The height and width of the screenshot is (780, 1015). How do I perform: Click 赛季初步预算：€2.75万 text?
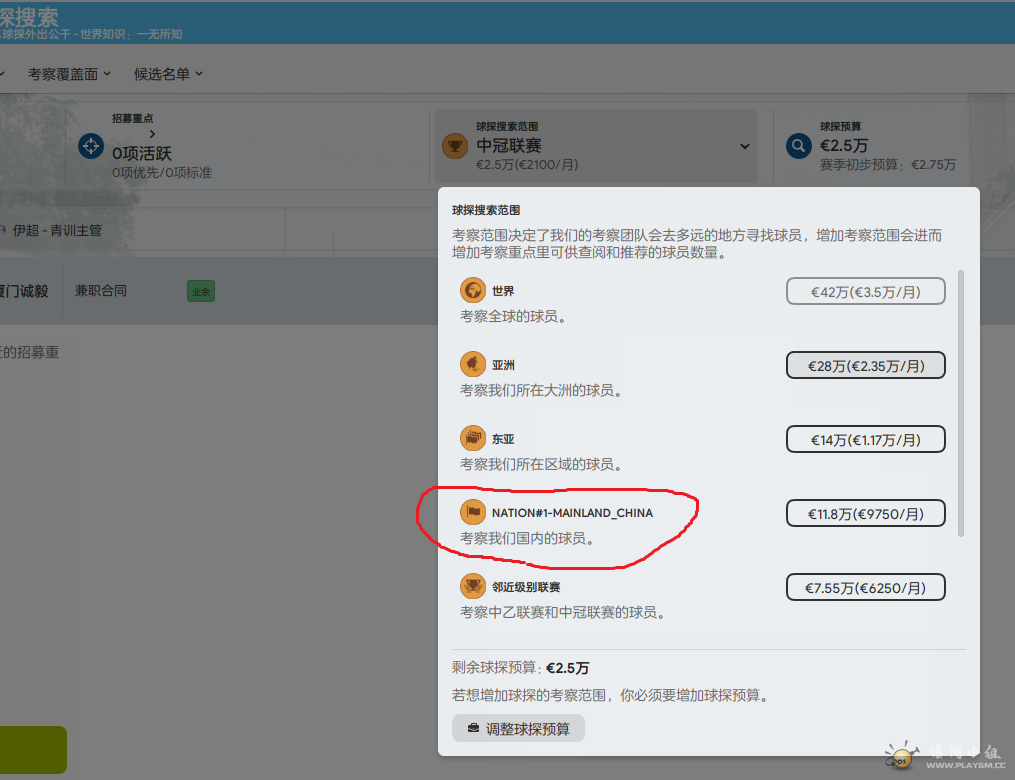887,164
